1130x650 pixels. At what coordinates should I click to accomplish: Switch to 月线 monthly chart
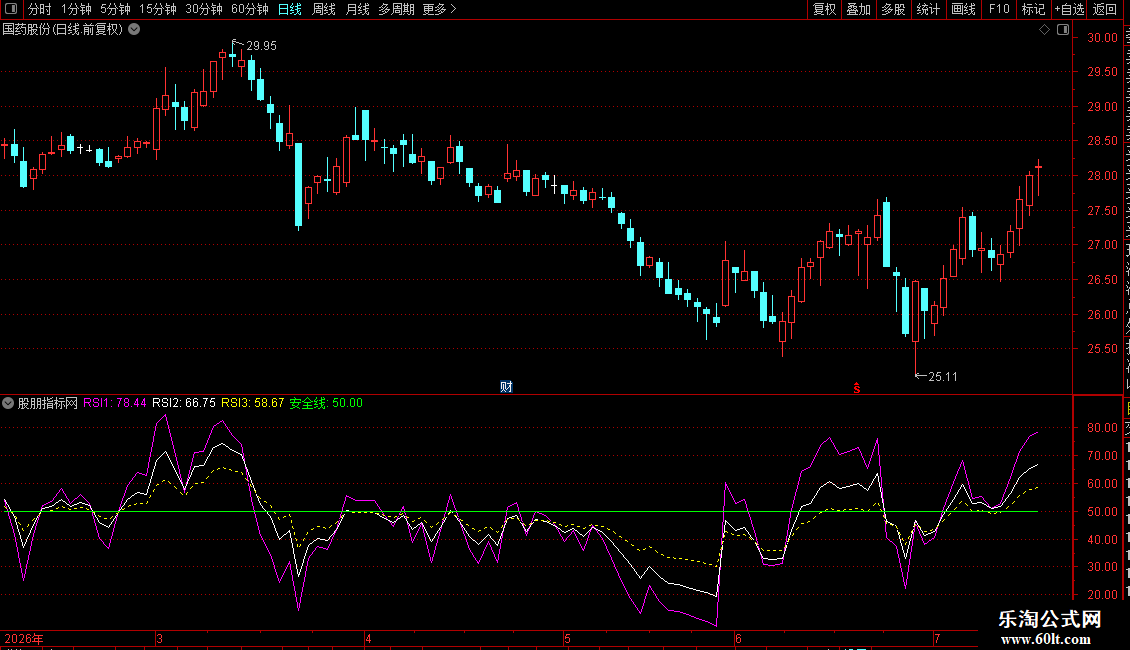click(357, 9)
